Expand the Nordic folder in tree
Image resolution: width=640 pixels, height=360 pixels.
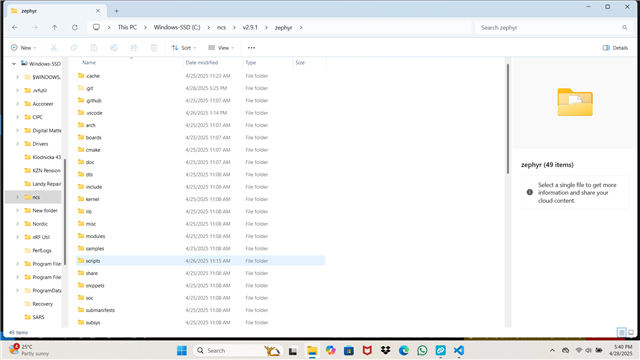pos(17,224)
